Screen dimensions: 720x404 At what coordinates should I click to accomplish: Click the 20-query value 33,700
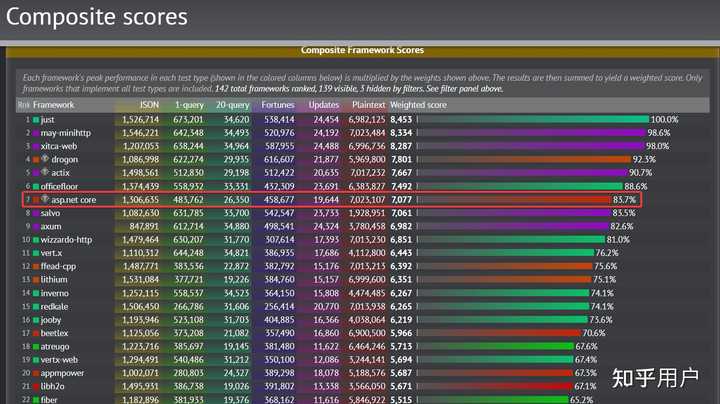coord(236,213)
